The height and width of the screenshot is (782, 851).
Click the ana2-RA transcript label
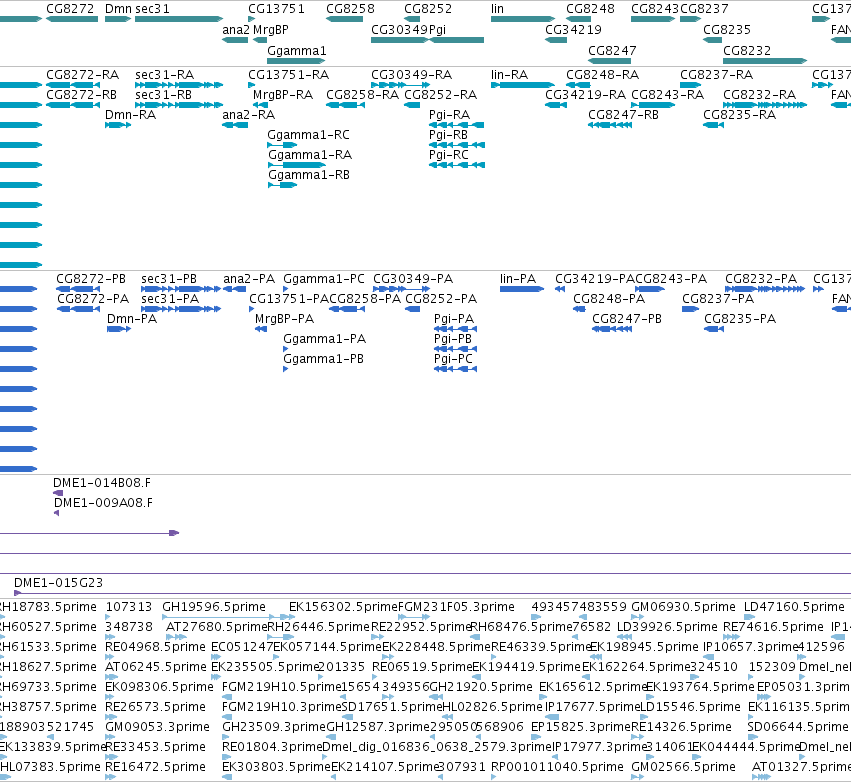(x=249, y=115)
